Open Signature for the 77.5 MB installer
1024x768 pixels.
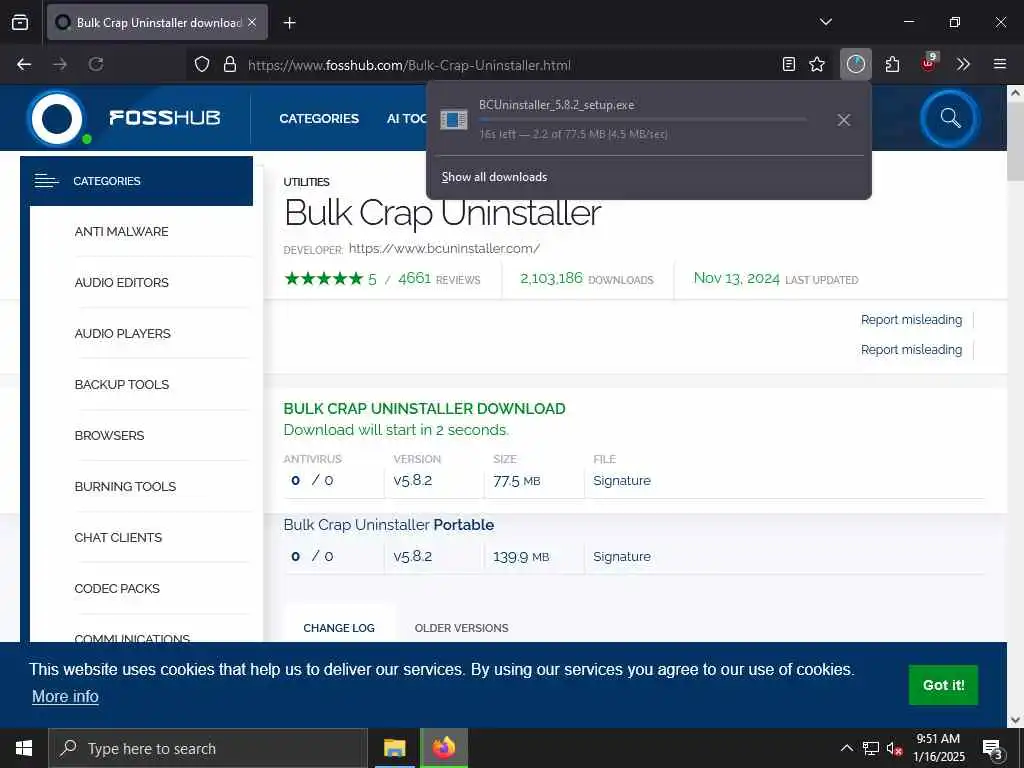coord(622,481)
